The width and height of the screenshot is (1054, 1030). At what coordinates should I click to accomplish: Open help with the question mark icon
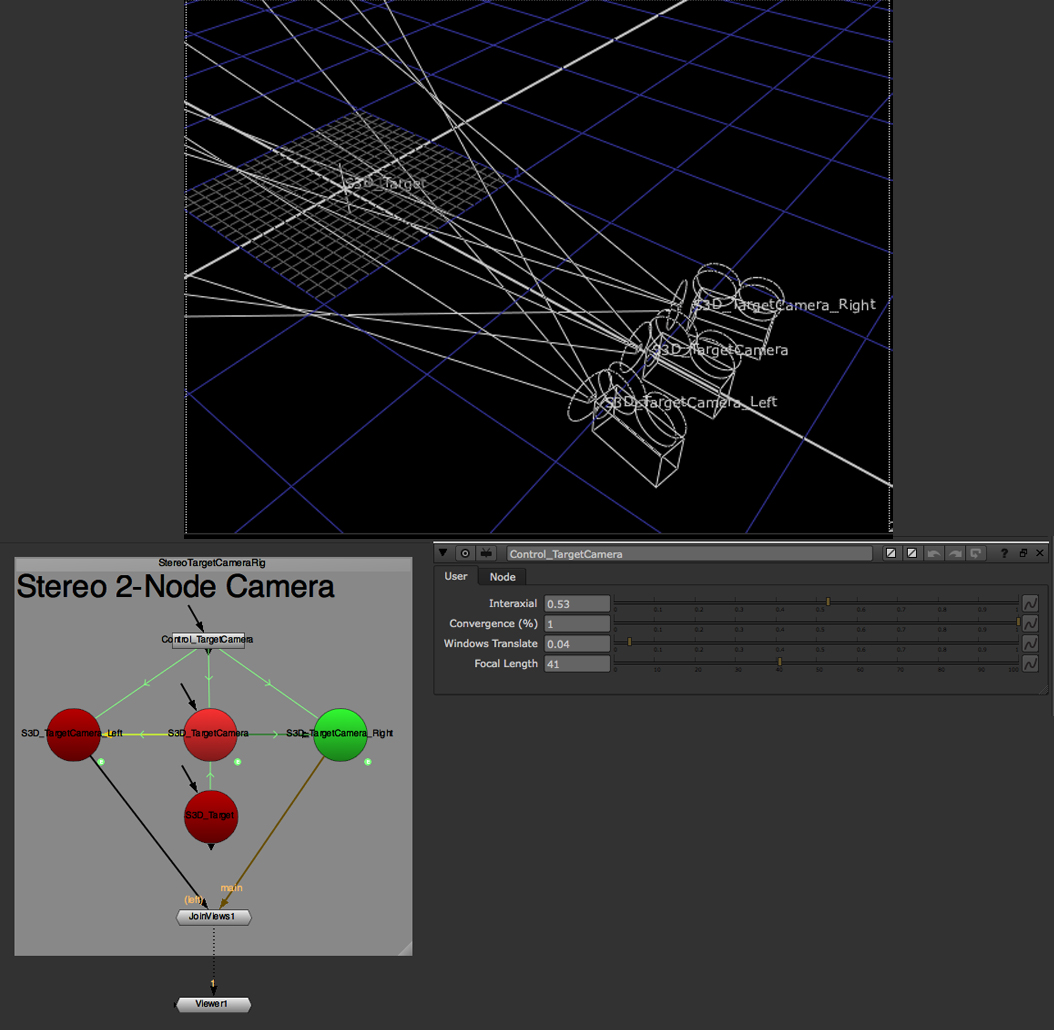coord(1004,553)
